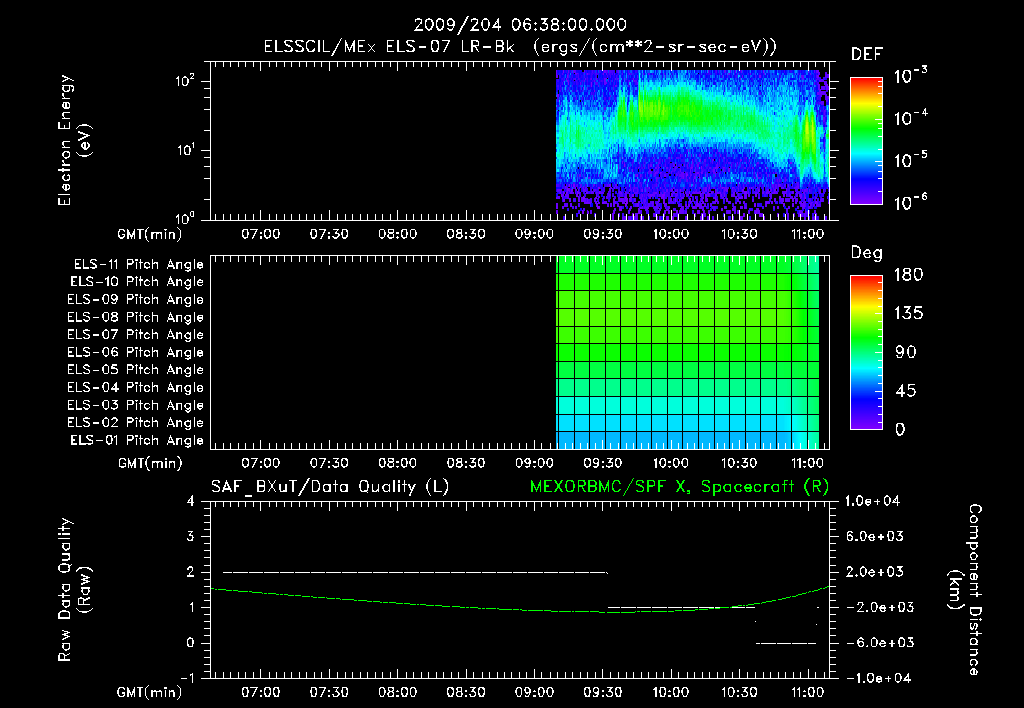The height and width of the screenshot is (708, 1024).
Task: Select the green MEXORBMC/SPF X, Spacecraft (R) title
Action: (679, 487)
